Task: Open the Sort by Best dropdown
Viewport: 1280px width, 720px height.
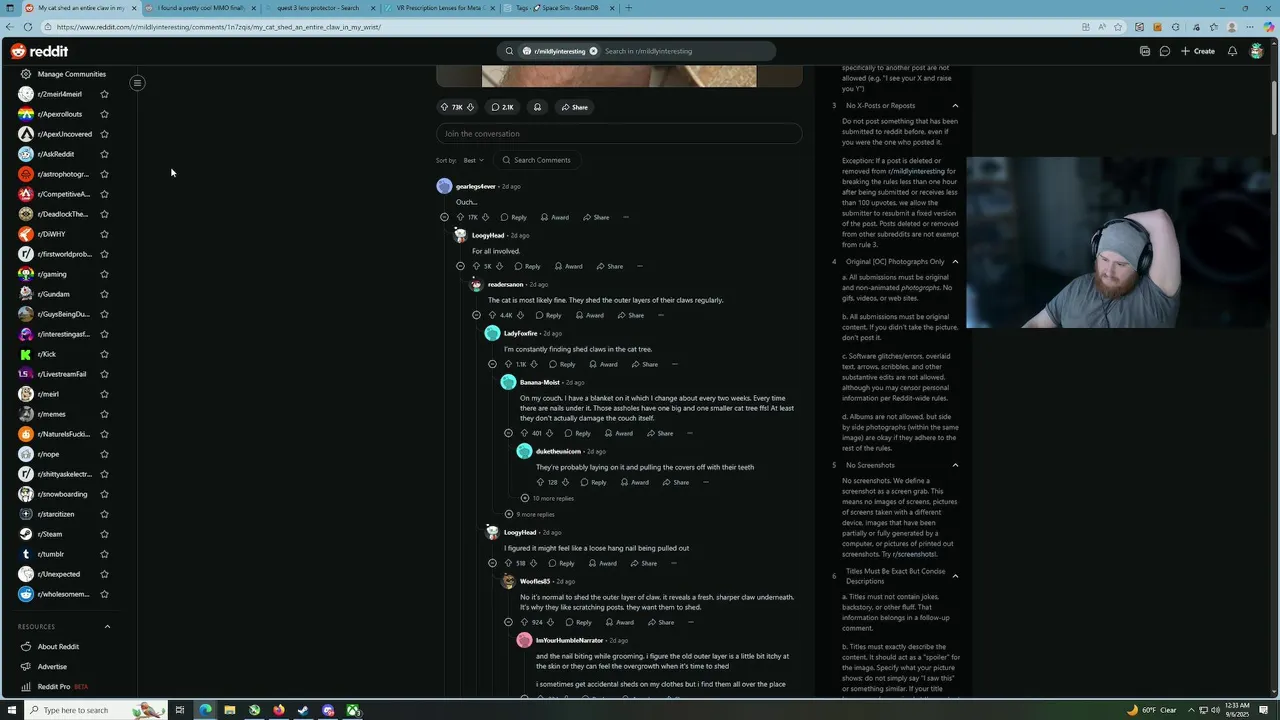Action: [x=473, y=160]
